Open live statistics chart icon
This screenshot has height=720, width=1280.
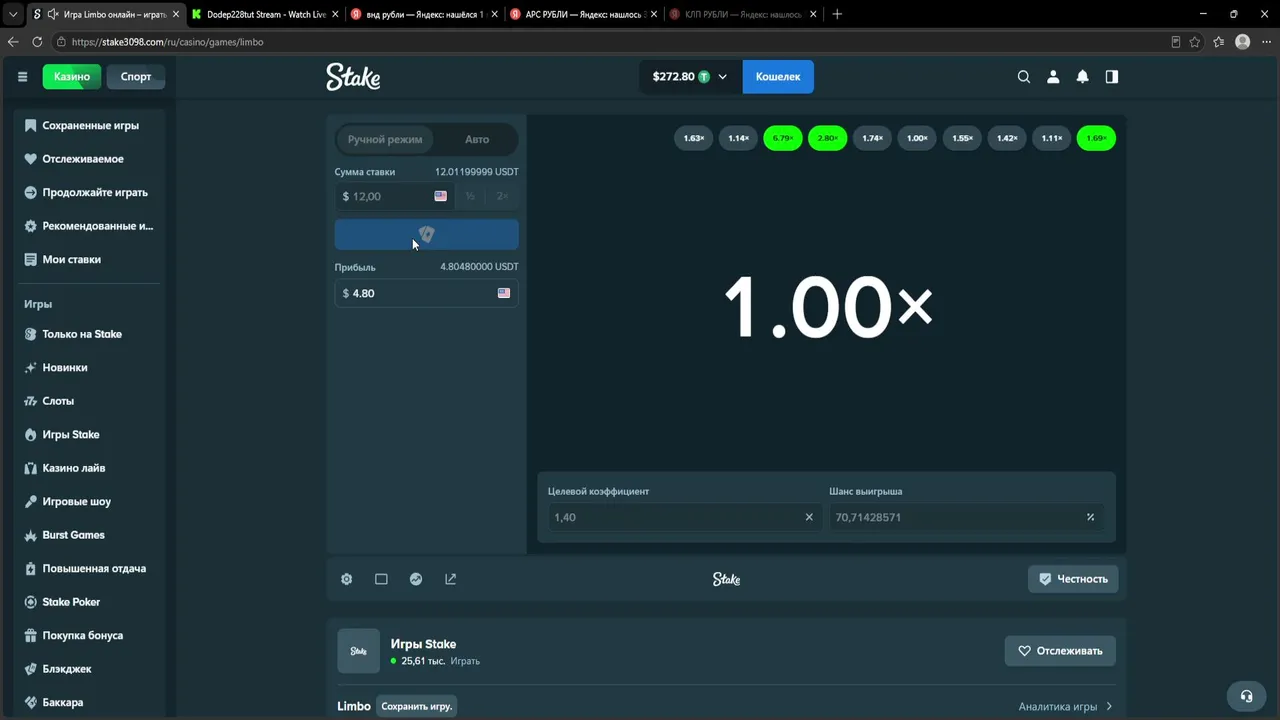[x=416, y=579]
